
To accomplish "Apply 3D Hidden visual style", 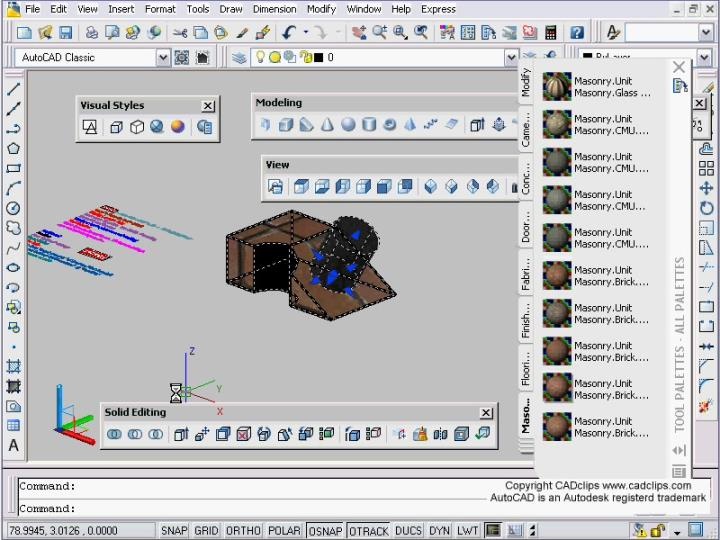I will coord(136,127).
